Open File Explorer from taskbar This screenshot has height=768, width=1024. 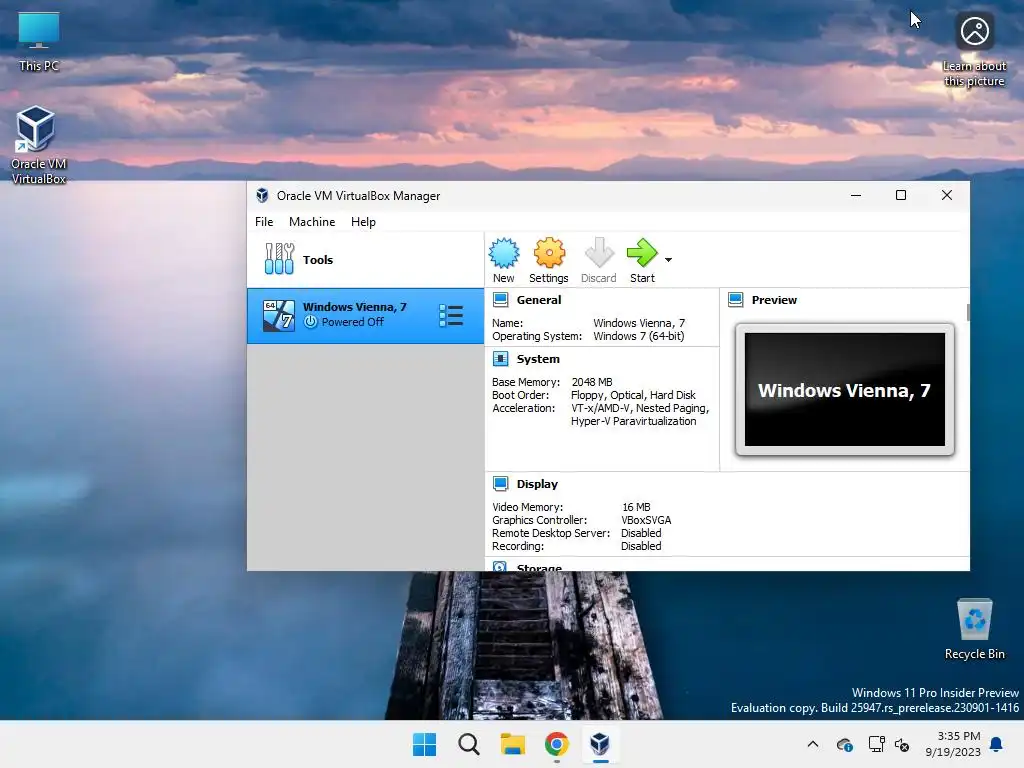pos(513,744)
